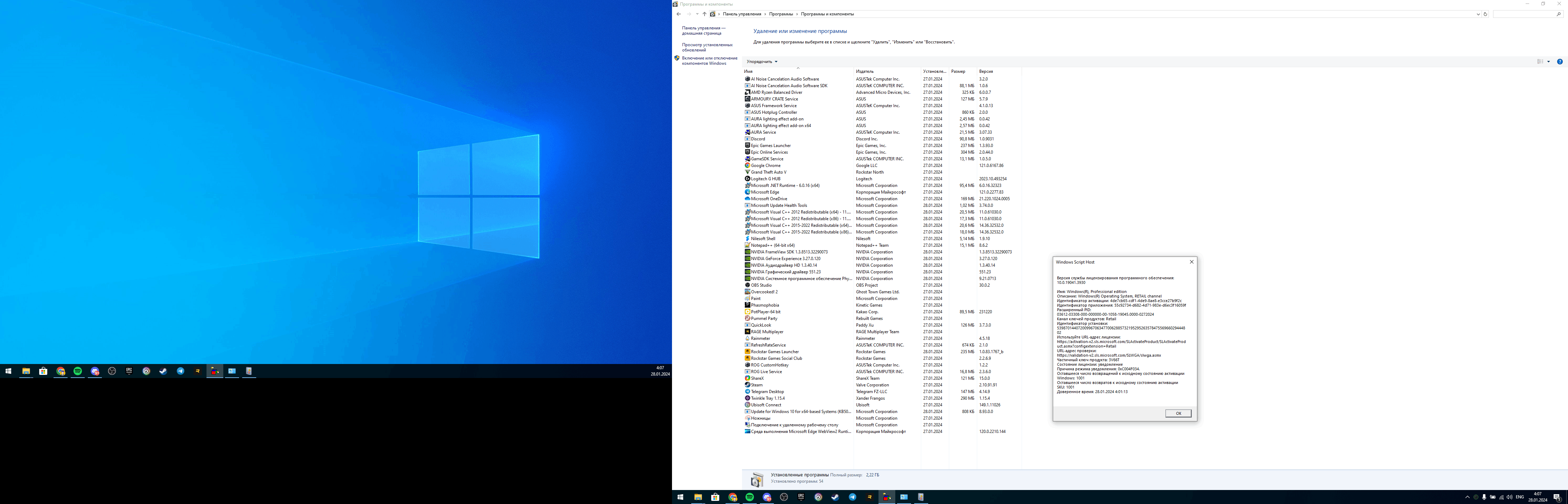This screenshot has width=1568, height=504.
Task: Open Ubisoft Connect on the taskbar with system tray
Action: click(818, 497)
